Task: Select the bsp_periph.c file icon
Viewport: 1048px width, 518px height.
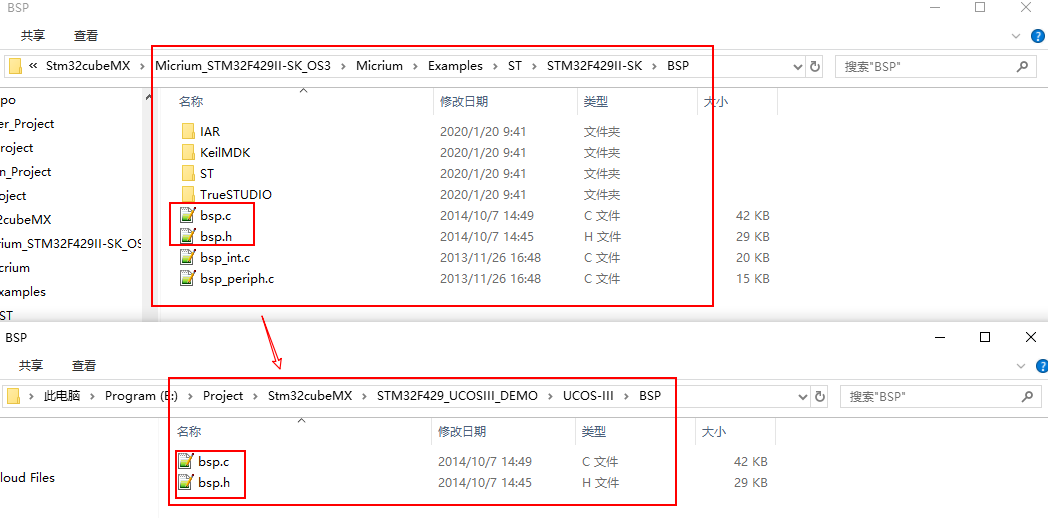Action: [187, 279]
